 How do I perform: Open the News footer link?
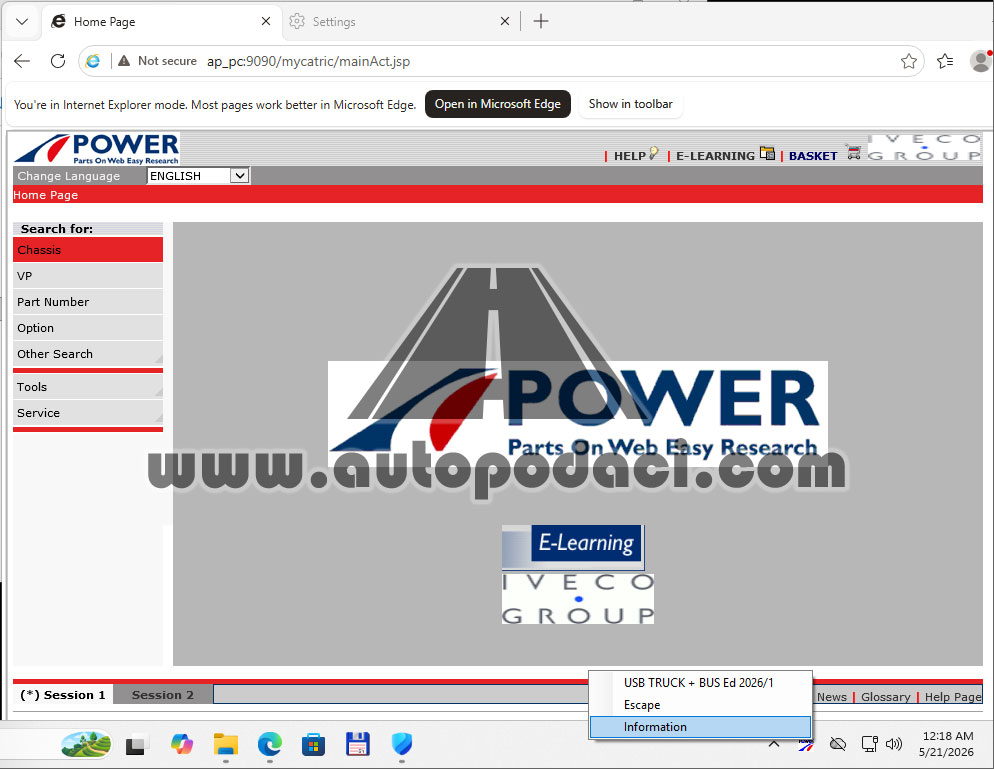[832, 697]
